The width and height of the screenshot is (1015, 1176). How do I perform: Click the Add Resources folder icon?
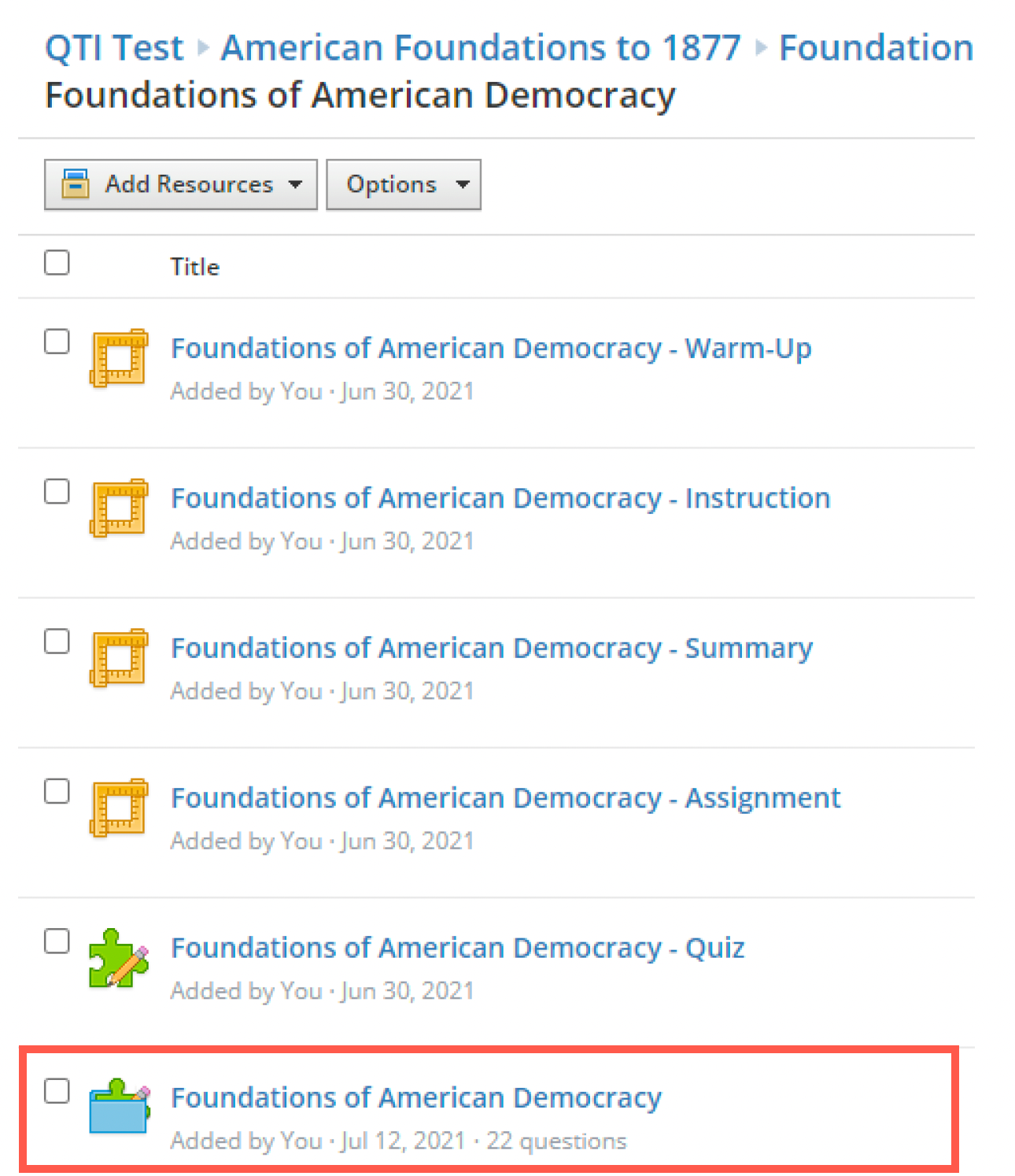[76, 183]
